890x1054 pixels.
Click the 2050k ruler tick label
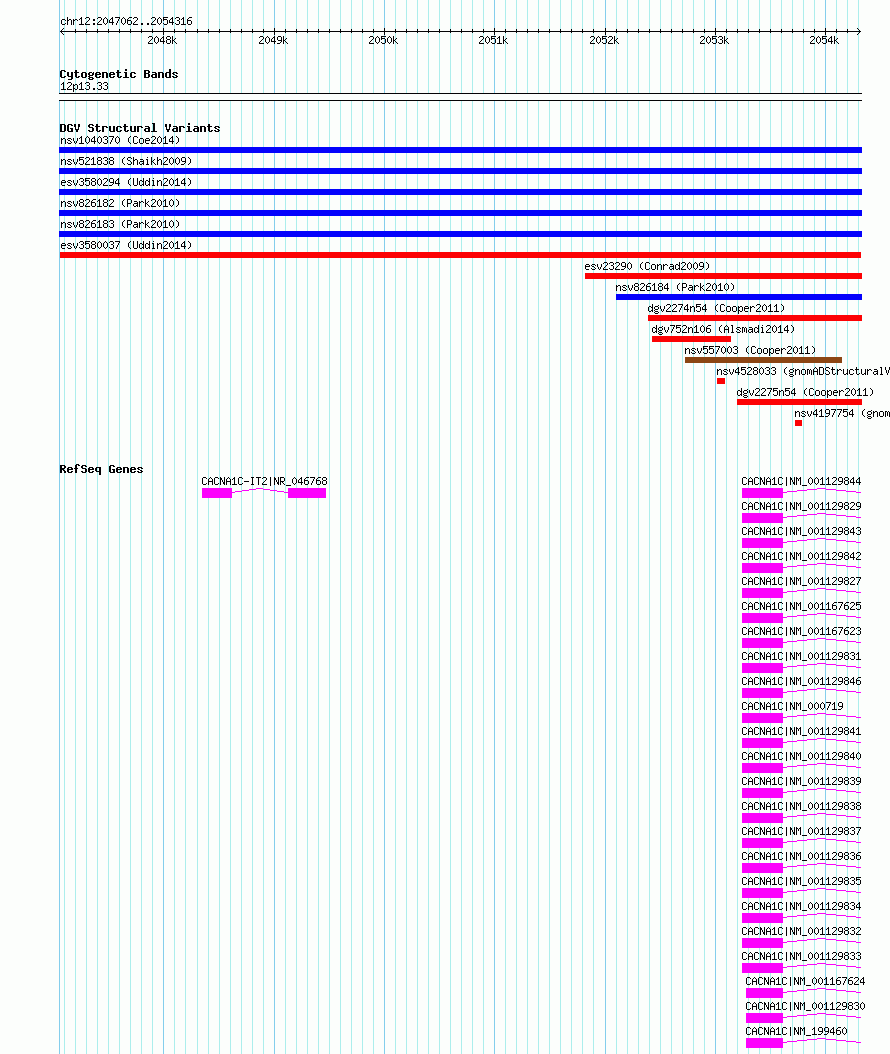click(x=383, y=40)
